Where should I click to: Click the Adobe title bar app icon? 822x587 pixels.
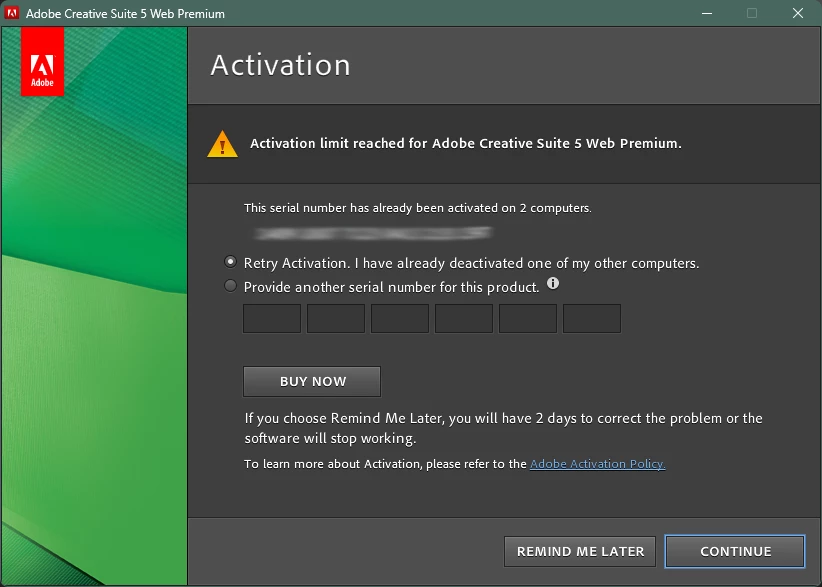tap(12, 13)
